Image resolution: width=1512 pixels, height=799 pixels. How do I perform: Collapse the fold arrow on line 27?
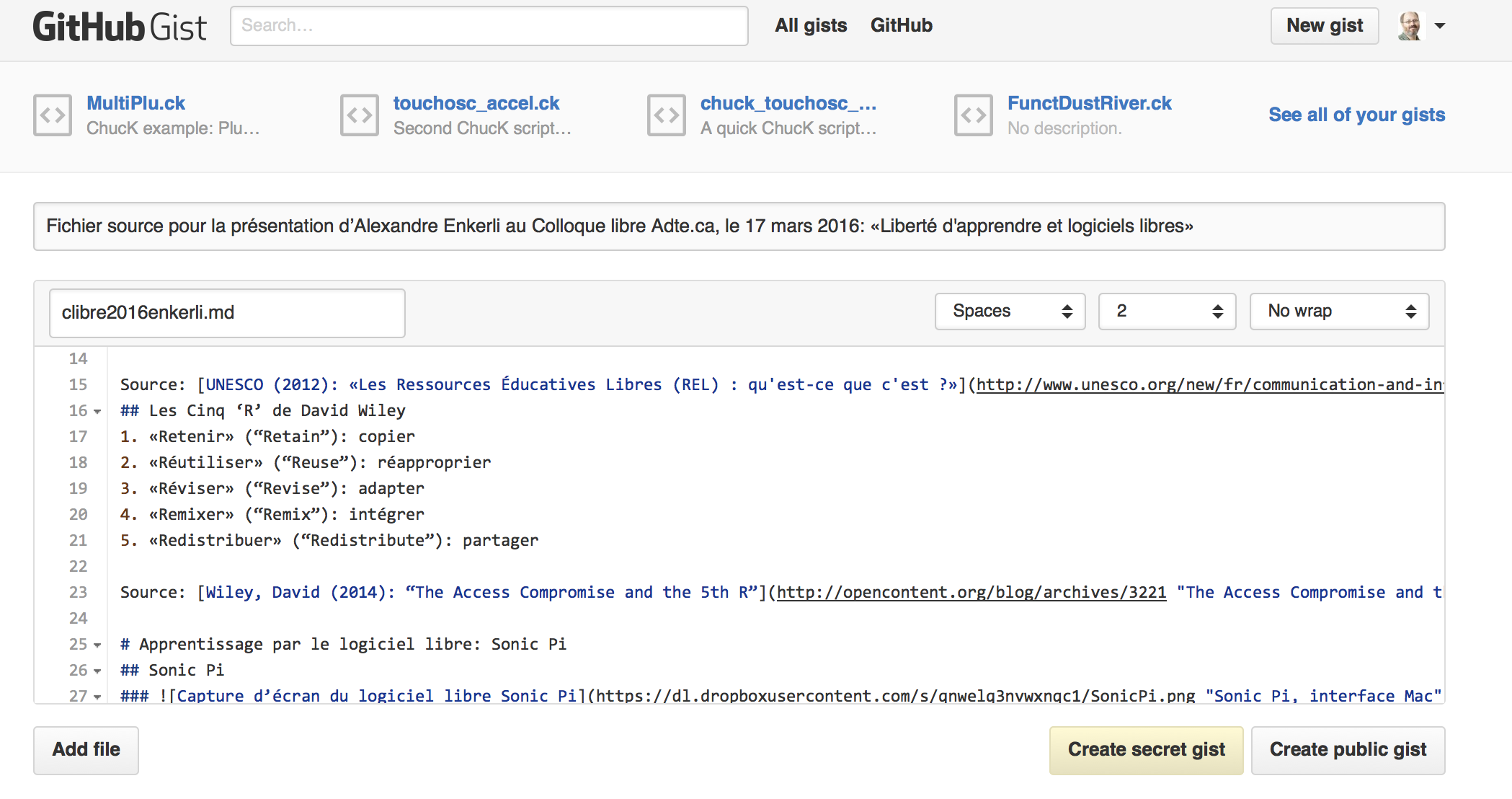(97, 697)
